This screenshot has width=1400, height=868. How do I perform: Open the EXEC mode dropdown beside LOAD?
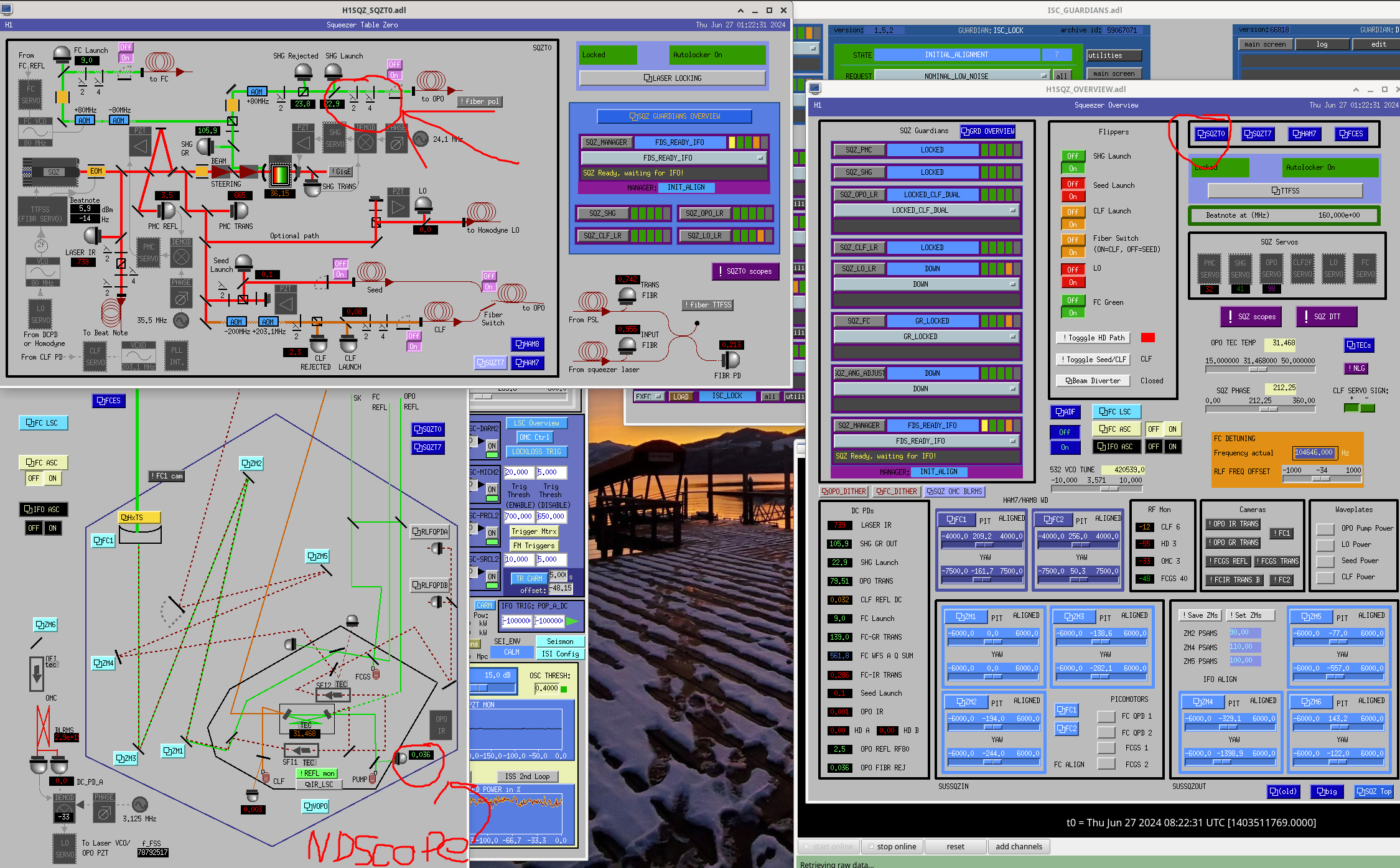pos(650,396)
